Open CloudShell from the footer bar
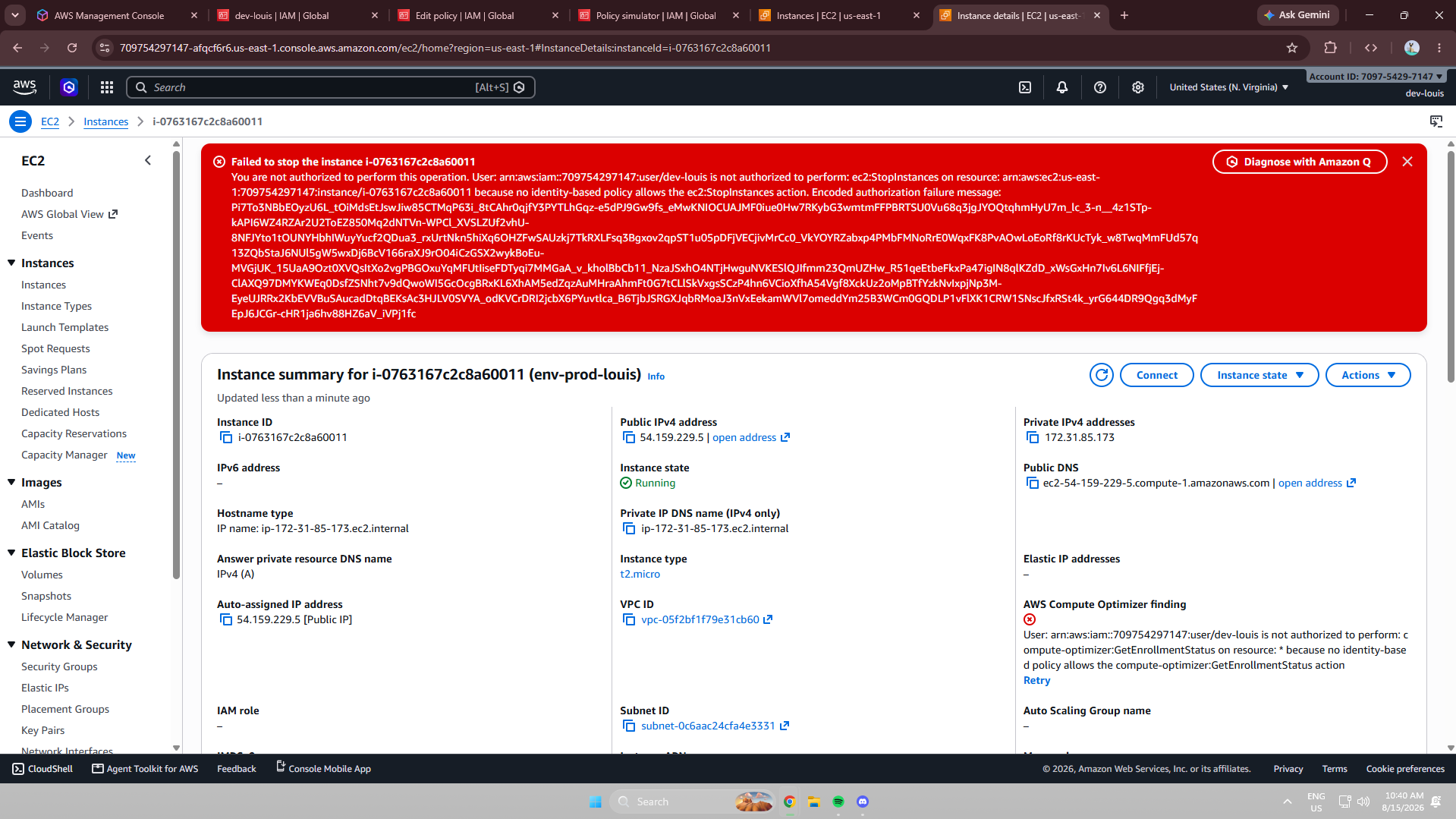 coord(42,769)
